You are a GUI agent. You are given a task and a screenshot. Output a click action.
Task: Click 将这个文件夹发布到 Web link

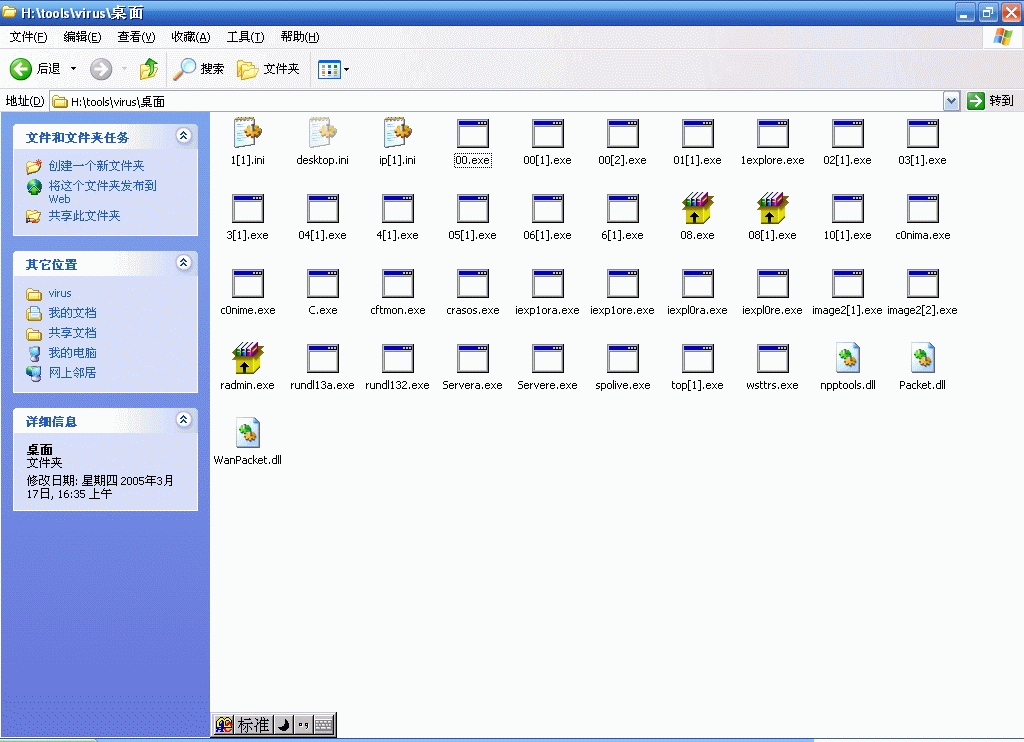coord(103,192)
